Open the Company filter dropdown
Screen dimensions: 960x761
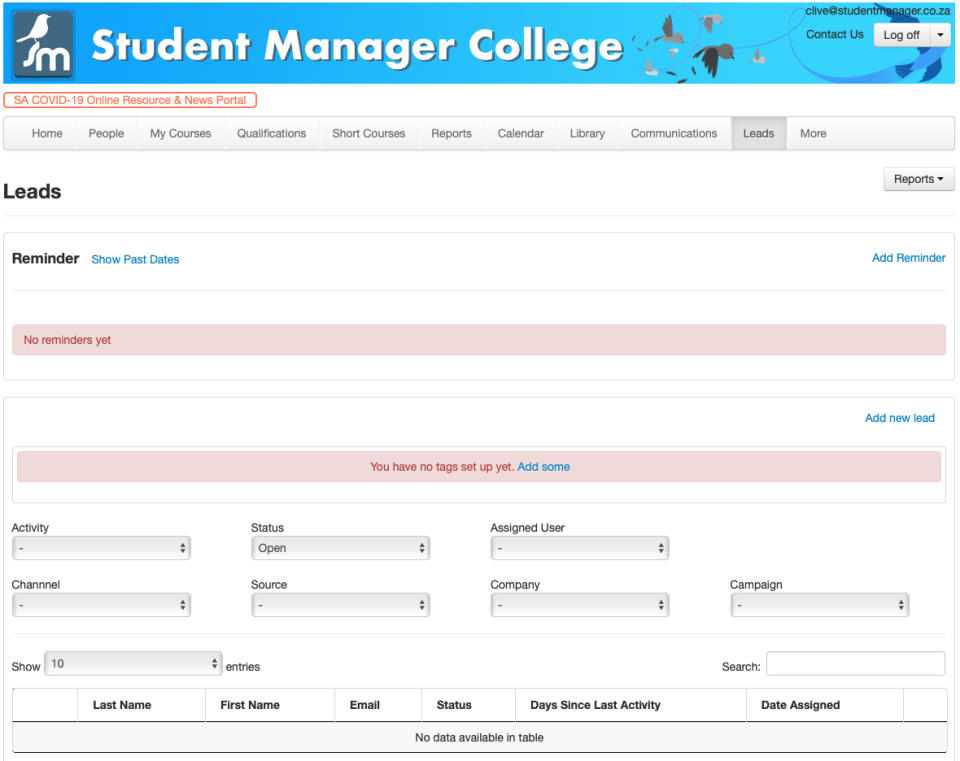(x=579, y=605)
